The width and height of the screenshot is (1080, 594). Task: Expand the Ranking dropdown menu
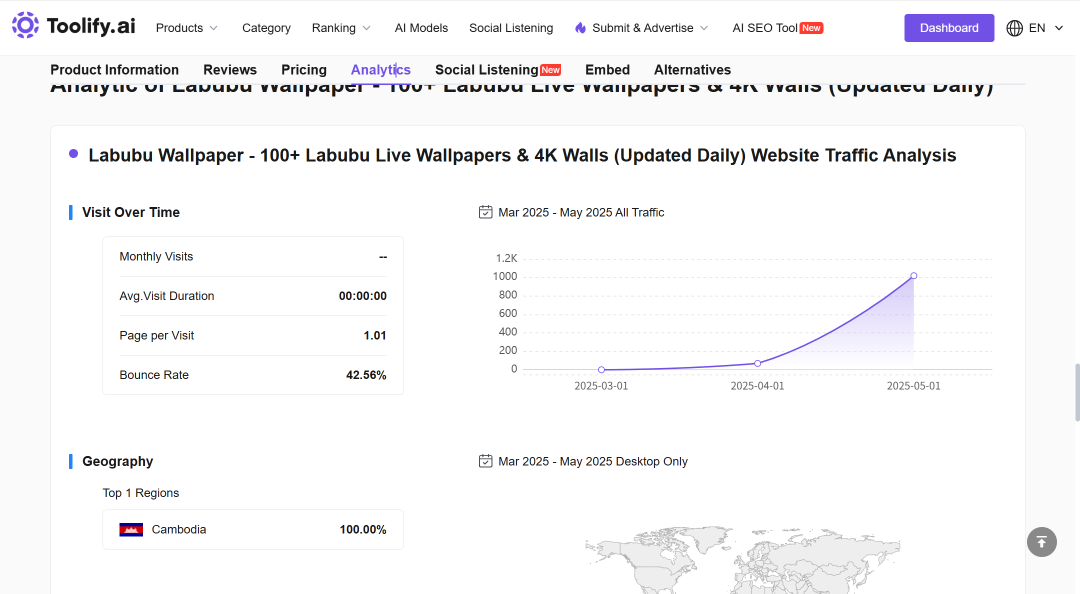341,28
